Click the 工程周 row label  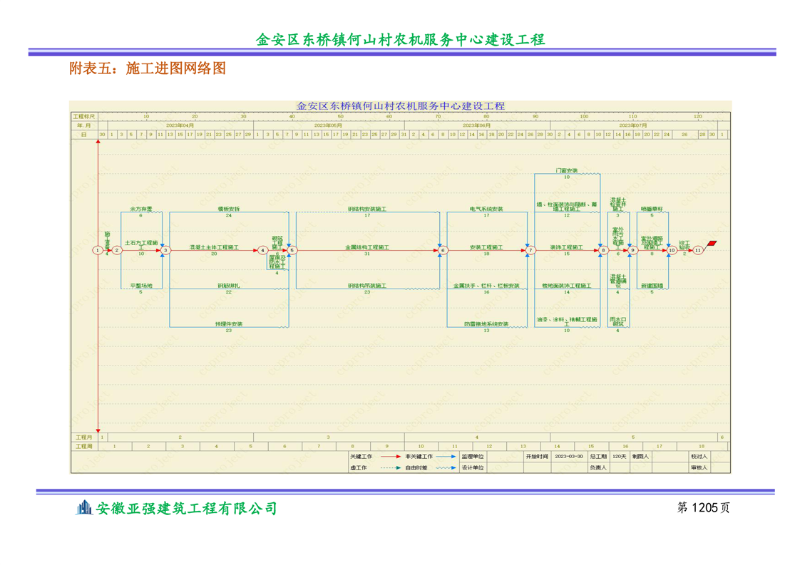(84, 447)
